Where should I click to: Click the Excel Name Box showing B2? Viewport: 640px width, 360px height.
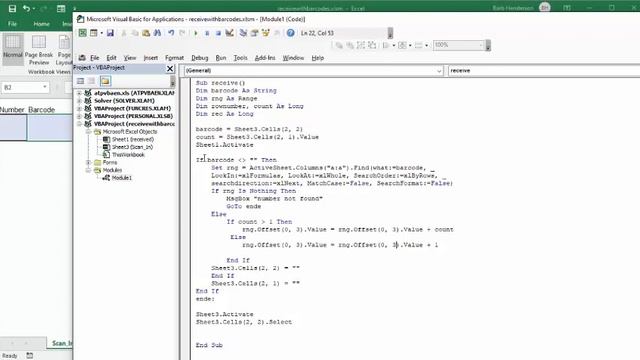pyautogui.click(x=22, y=87)
